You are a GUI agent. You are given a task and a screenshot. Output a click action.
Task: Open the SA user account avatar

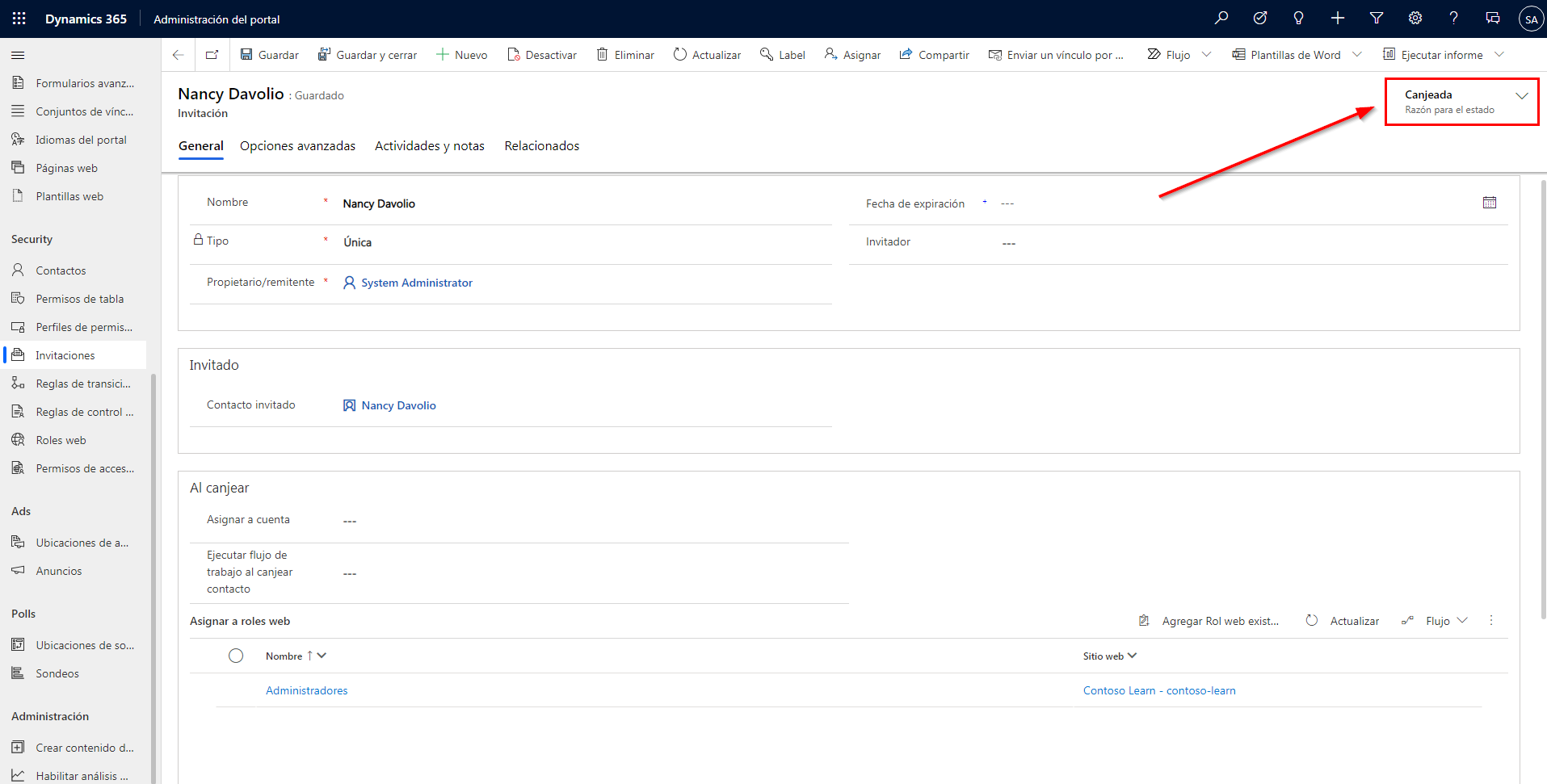point(1531,19)
